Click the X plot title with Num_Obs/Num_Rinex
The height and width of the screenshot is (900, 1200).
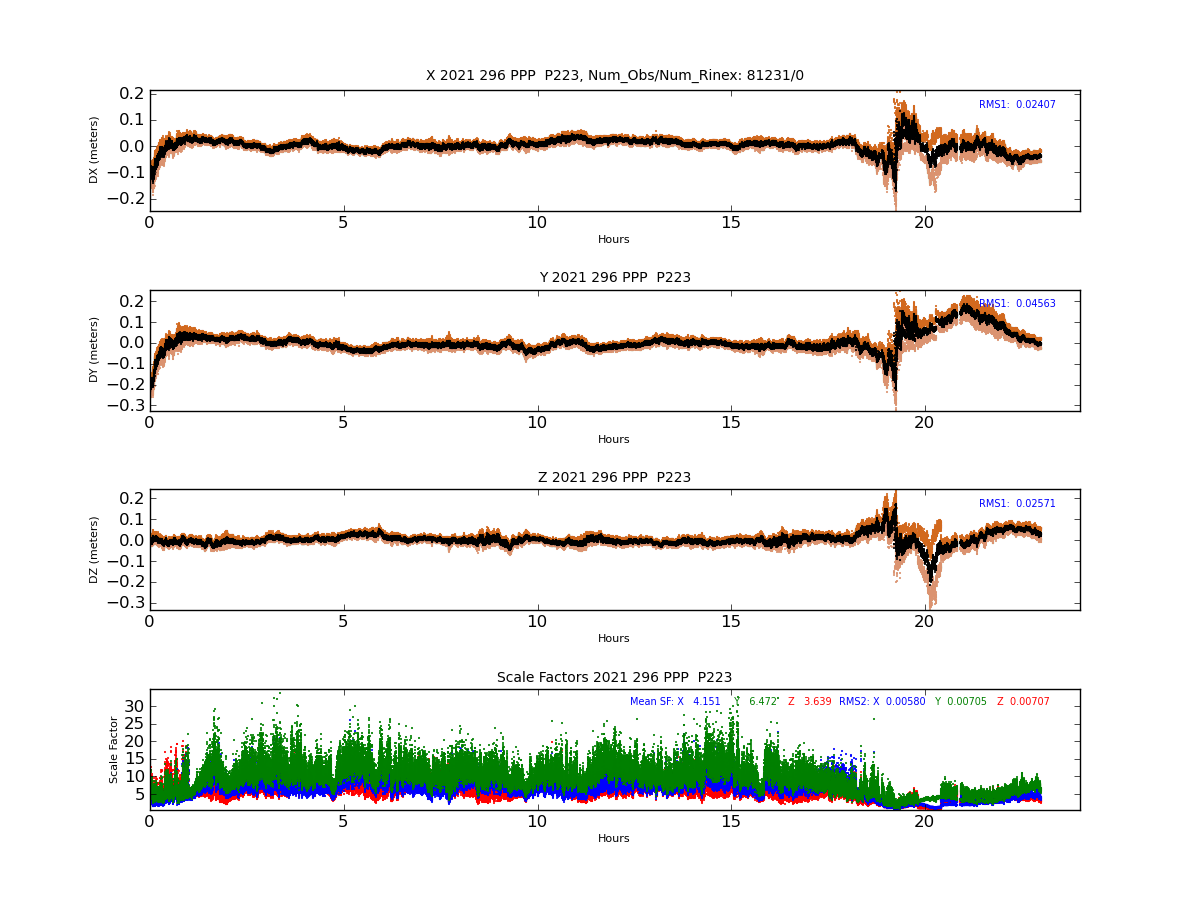click(614, 76)
